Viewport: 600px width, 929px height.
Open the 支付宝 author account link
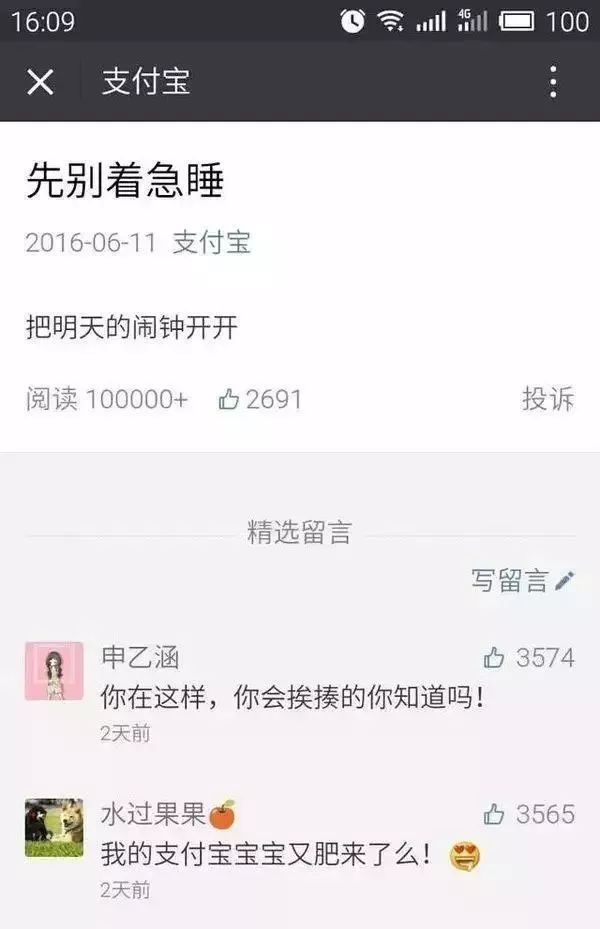211,243
